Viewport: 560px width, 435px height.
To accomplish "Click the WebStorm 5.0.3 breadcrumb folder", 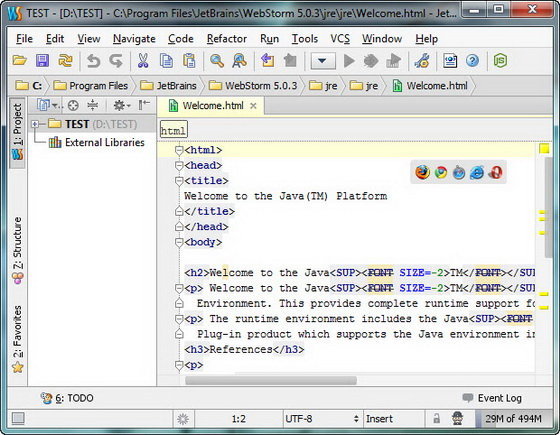I will tap(253, 86).
